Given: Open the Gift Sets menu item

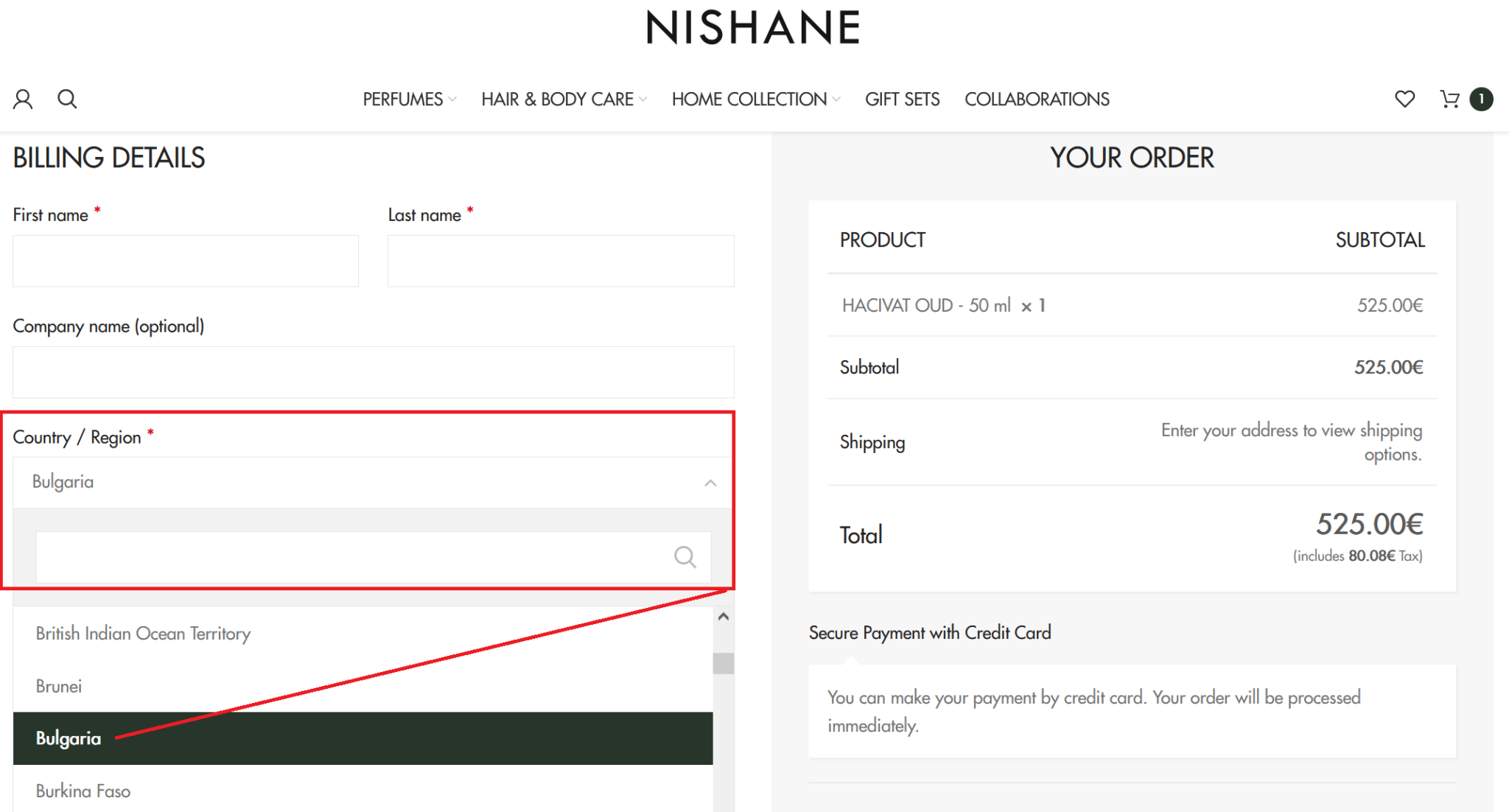Looking at the screenshot, I should tap(902, 99).
